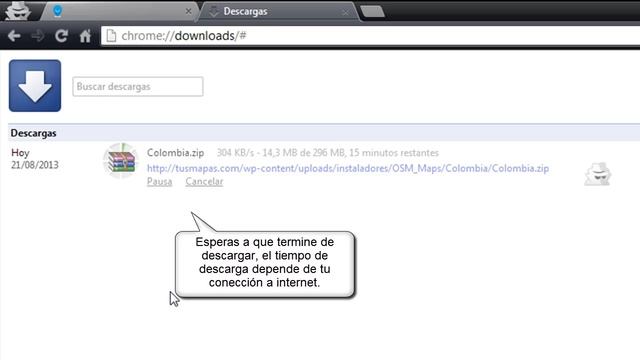This screenshot has height=360, width=640.
Task: Click the incognito spy icon in title bar
Action: pos(17,11)
